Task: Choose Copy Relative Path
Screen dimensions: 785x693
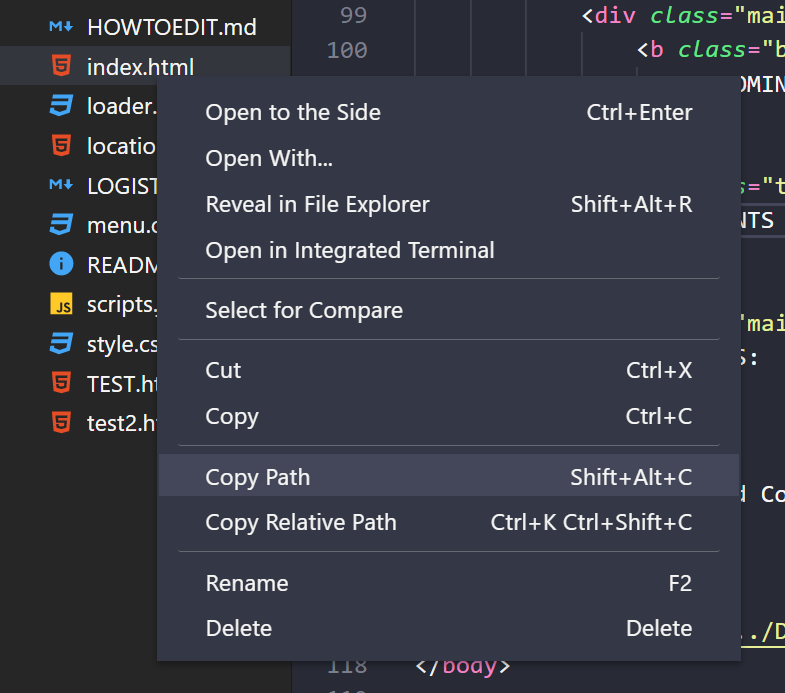Action: (449, 522)
